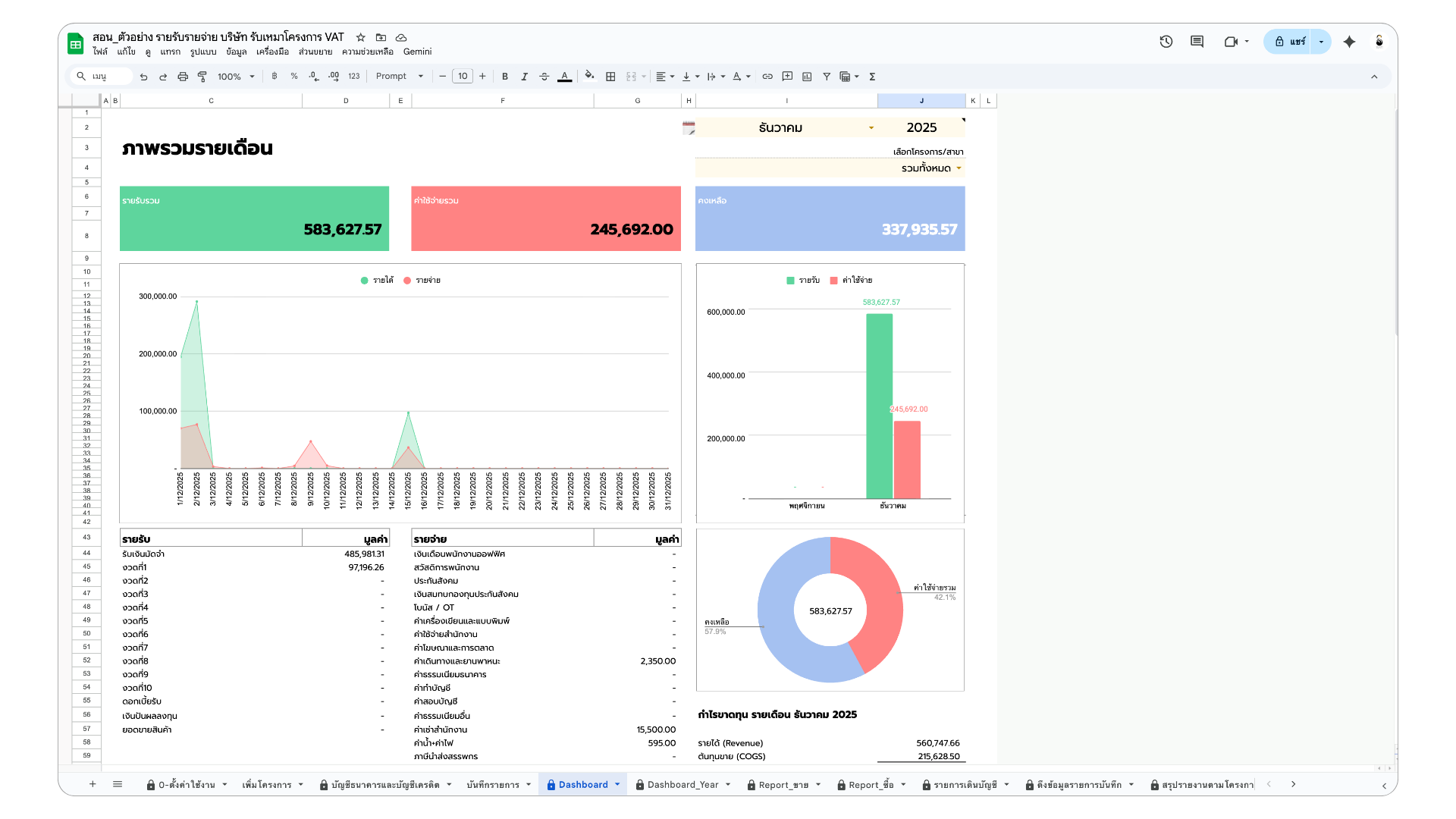This screenshot has width=1456, height=819.
Task: Click the font size field
Action: pyautogui.click(x=463, y=77)
